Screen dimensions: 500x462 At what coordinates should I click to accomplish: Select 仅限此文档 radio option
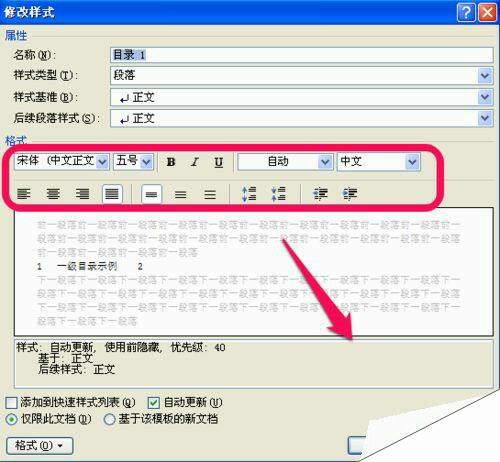pos(11,419)
